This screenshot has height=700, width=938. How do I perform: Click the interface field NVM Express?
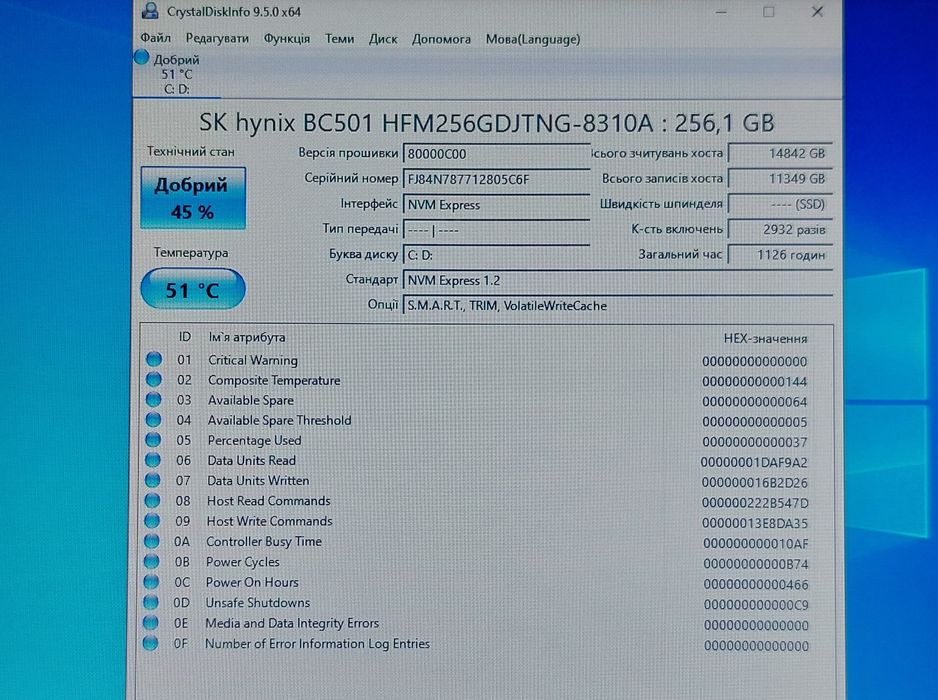(497, 205)
